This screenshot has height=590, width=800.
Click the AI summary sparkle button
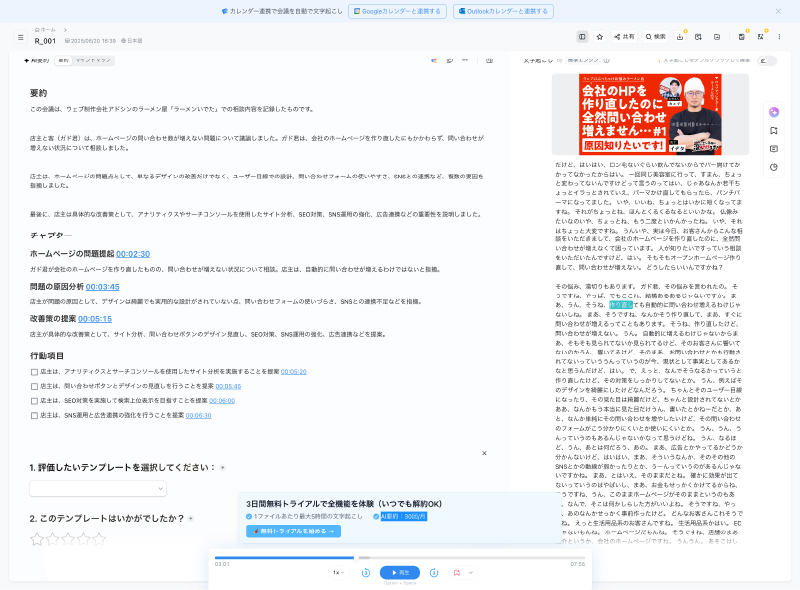(36, 61)
